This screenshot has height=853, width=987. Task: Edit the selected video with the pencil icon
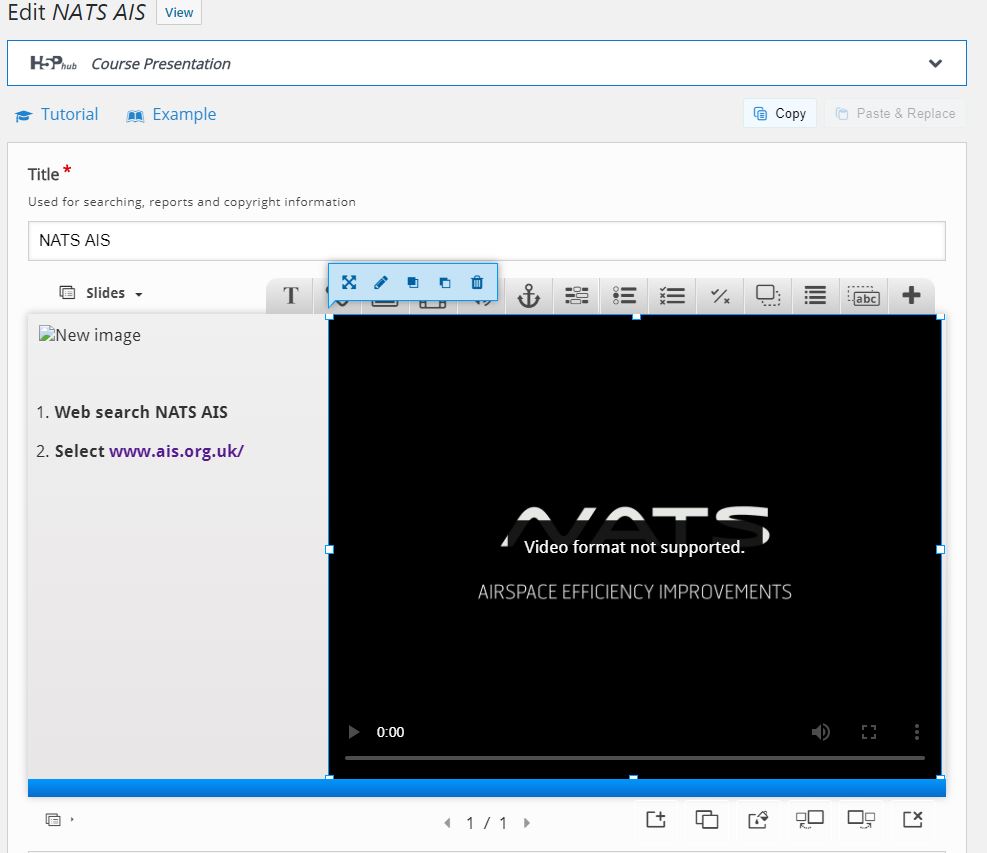380,282
